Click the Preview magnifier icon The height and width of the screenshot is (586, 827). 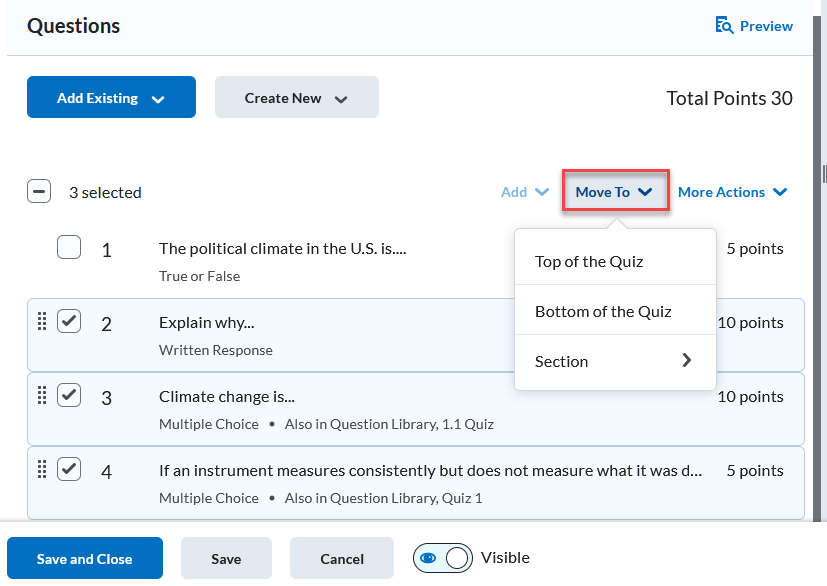click(725, 26)
